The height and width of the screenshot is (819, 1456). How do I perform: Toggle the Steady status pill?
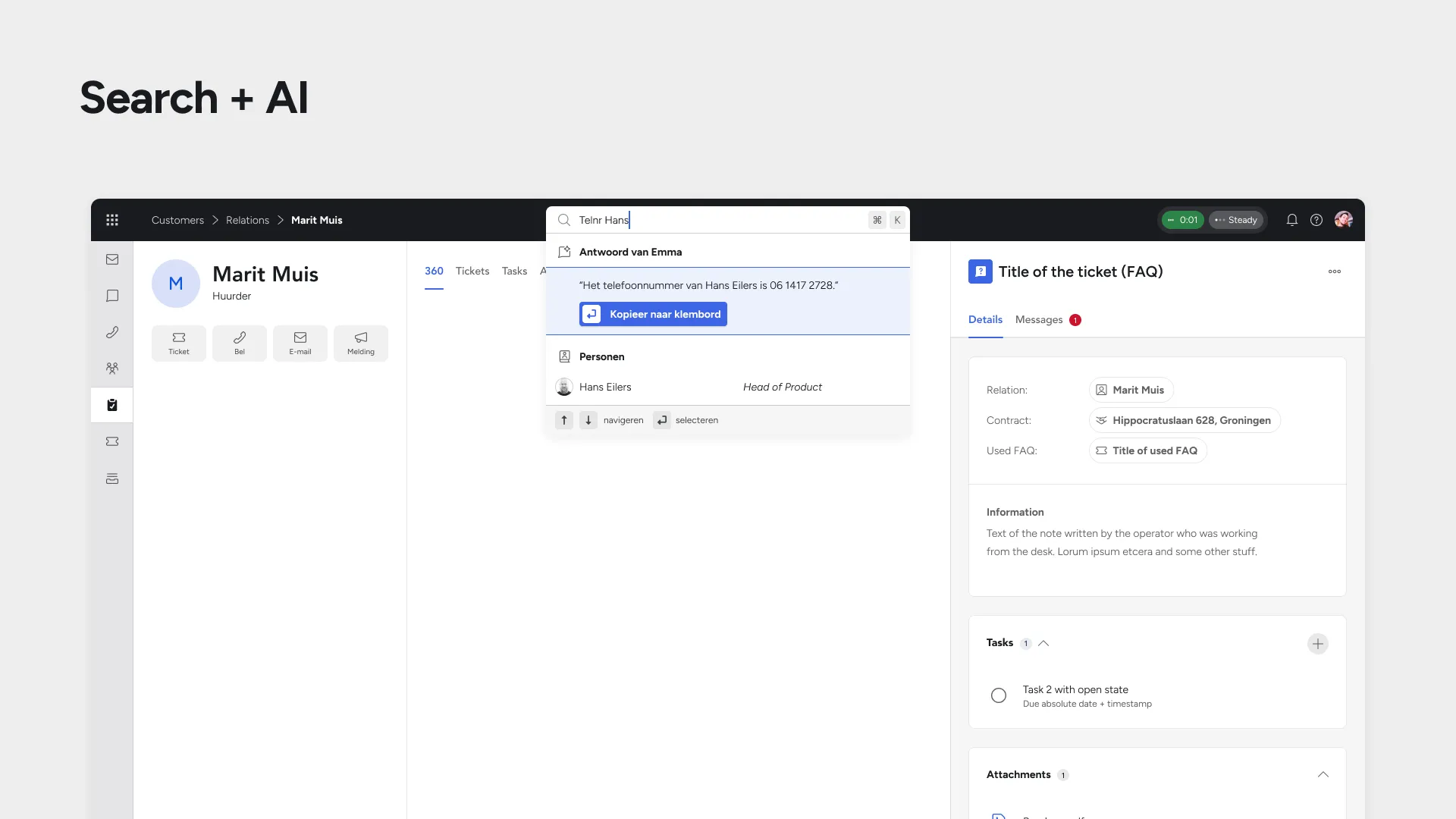pos(1236,220)
